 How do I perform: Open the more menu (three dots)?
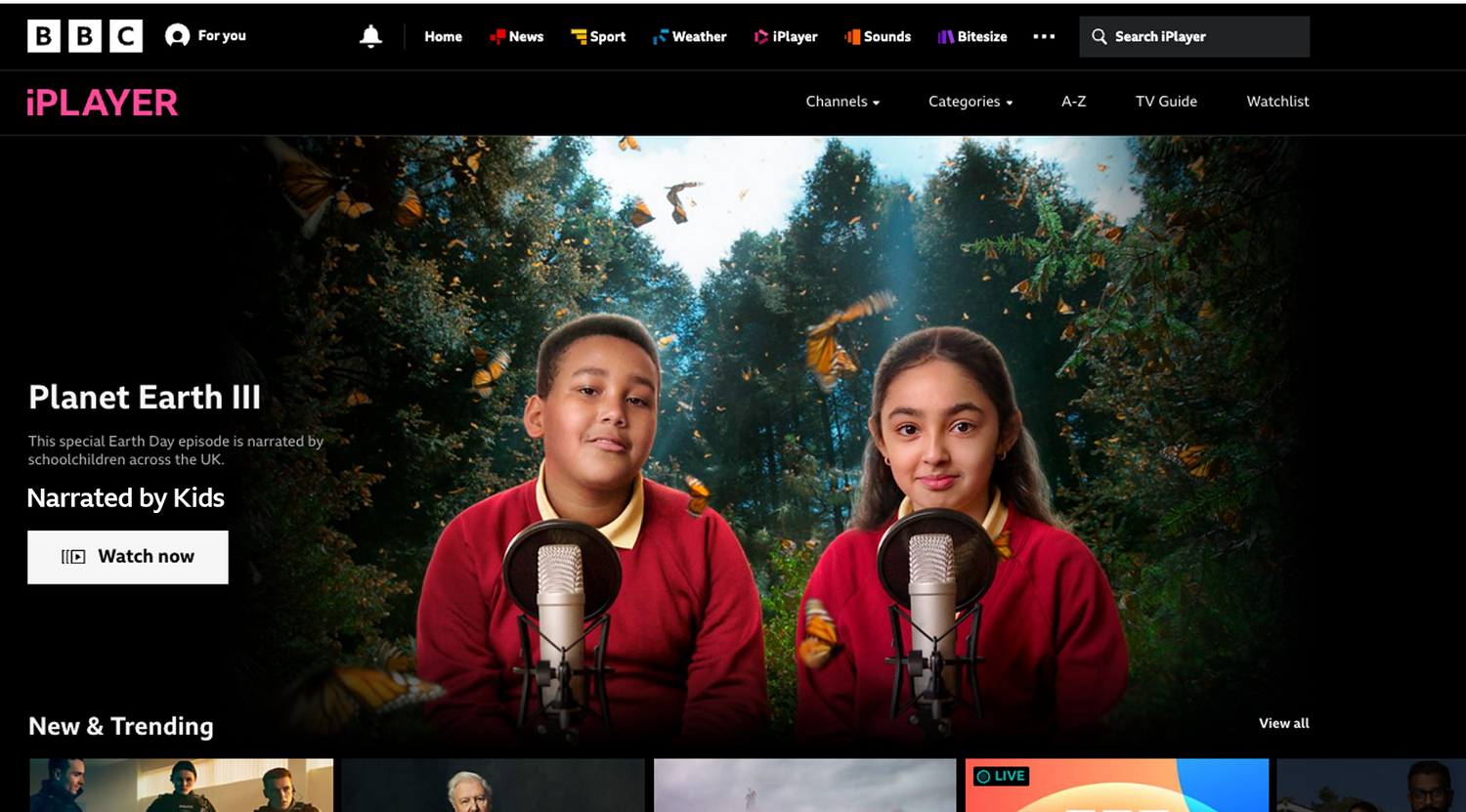[x=1044, y=36]
